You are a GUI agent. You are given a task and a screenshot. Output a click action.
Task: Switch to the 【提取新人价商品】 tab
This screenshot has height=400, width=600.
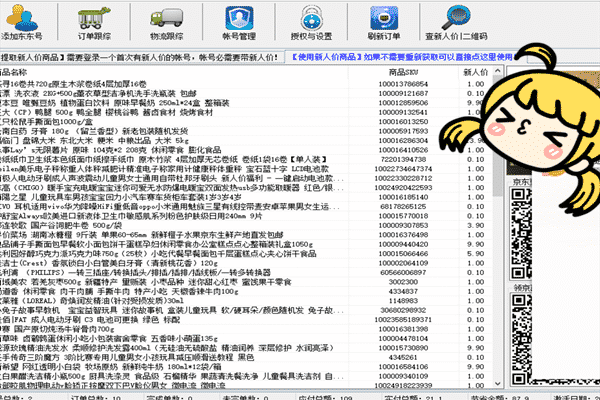[x=142, y=57]
